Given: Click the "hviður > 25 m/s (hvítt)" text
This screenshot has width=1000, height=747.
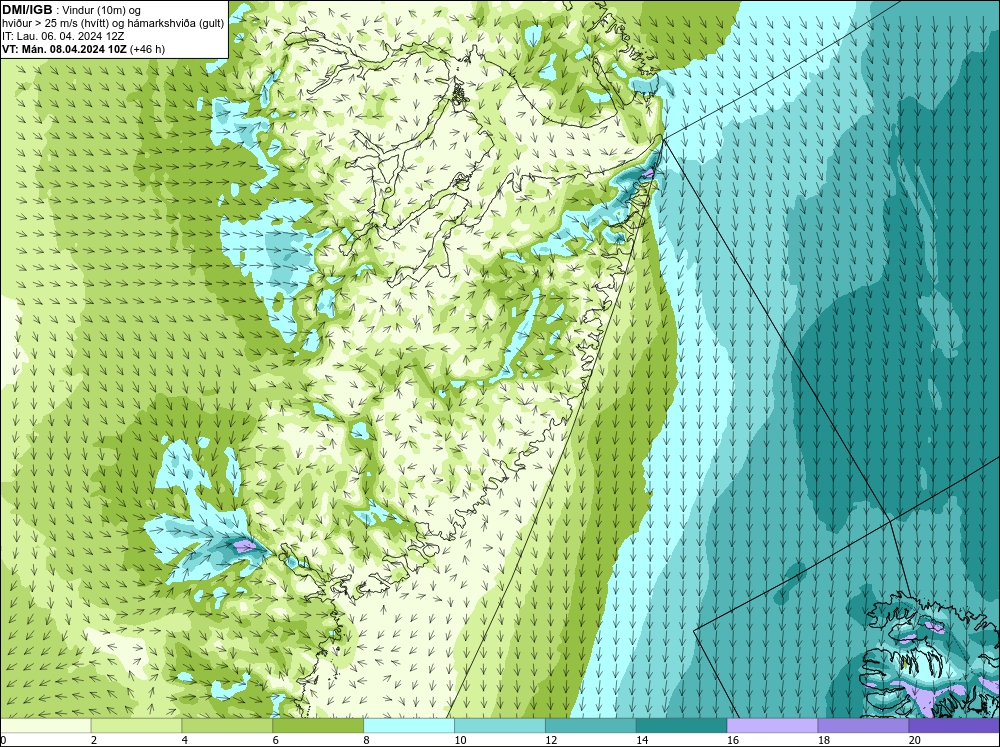Looking at the screenshot, I should tap(55, 23).
